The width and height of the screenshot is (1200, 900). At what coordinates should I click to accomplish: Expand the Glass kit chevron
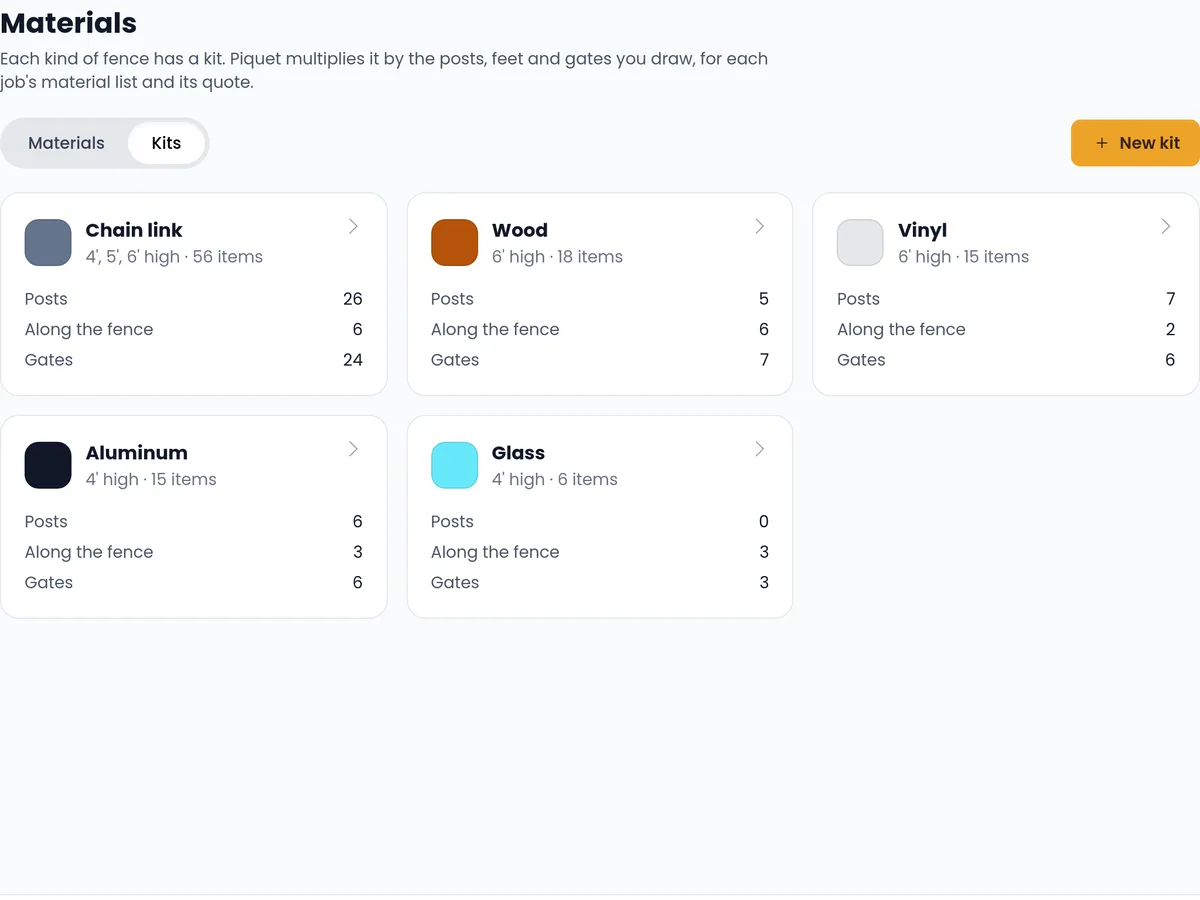[x=759, y=449]
